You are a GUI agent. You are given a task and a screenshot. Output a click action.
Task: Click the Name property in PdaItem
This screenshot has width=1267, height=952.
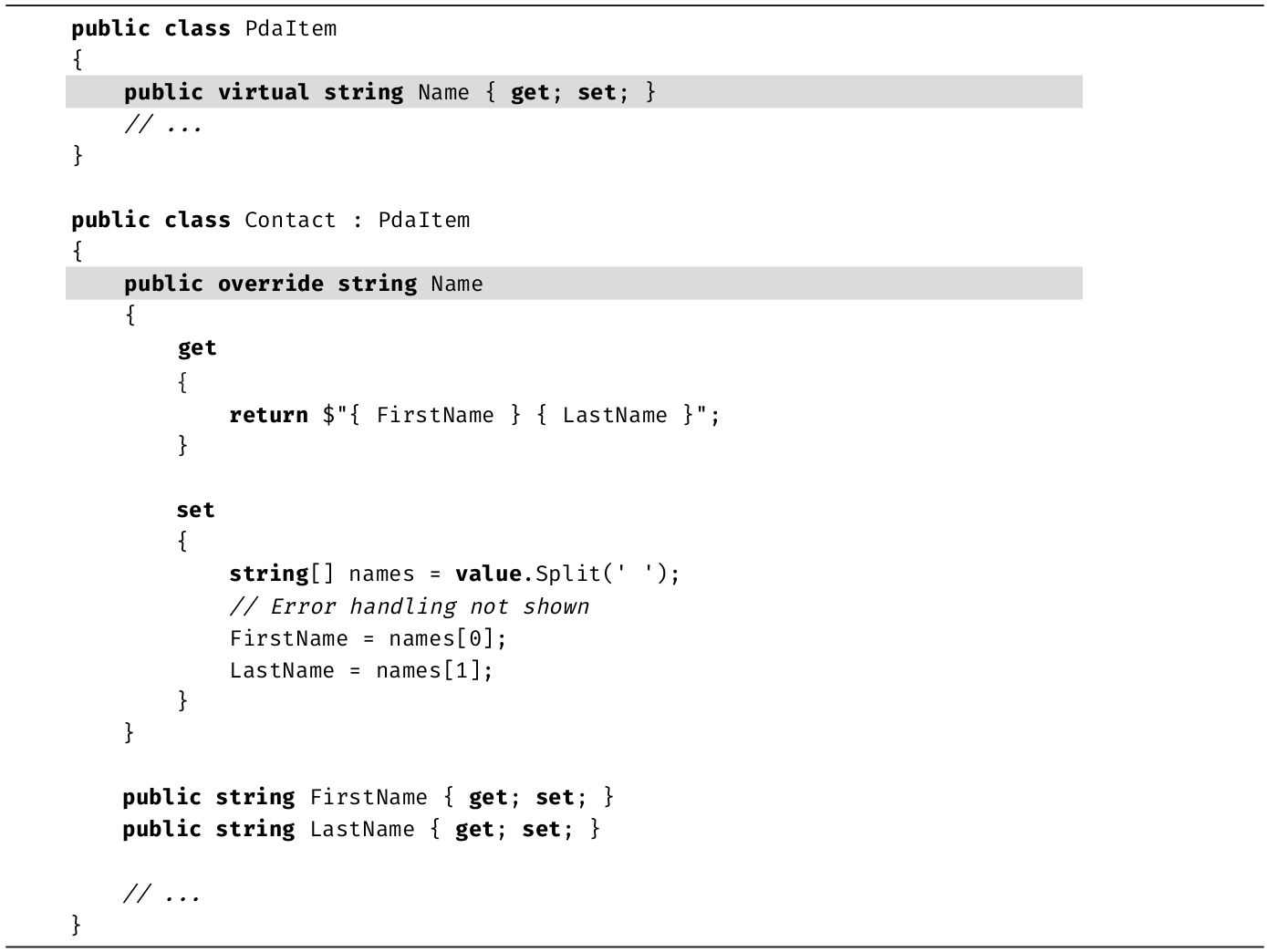tap(443, 92)
